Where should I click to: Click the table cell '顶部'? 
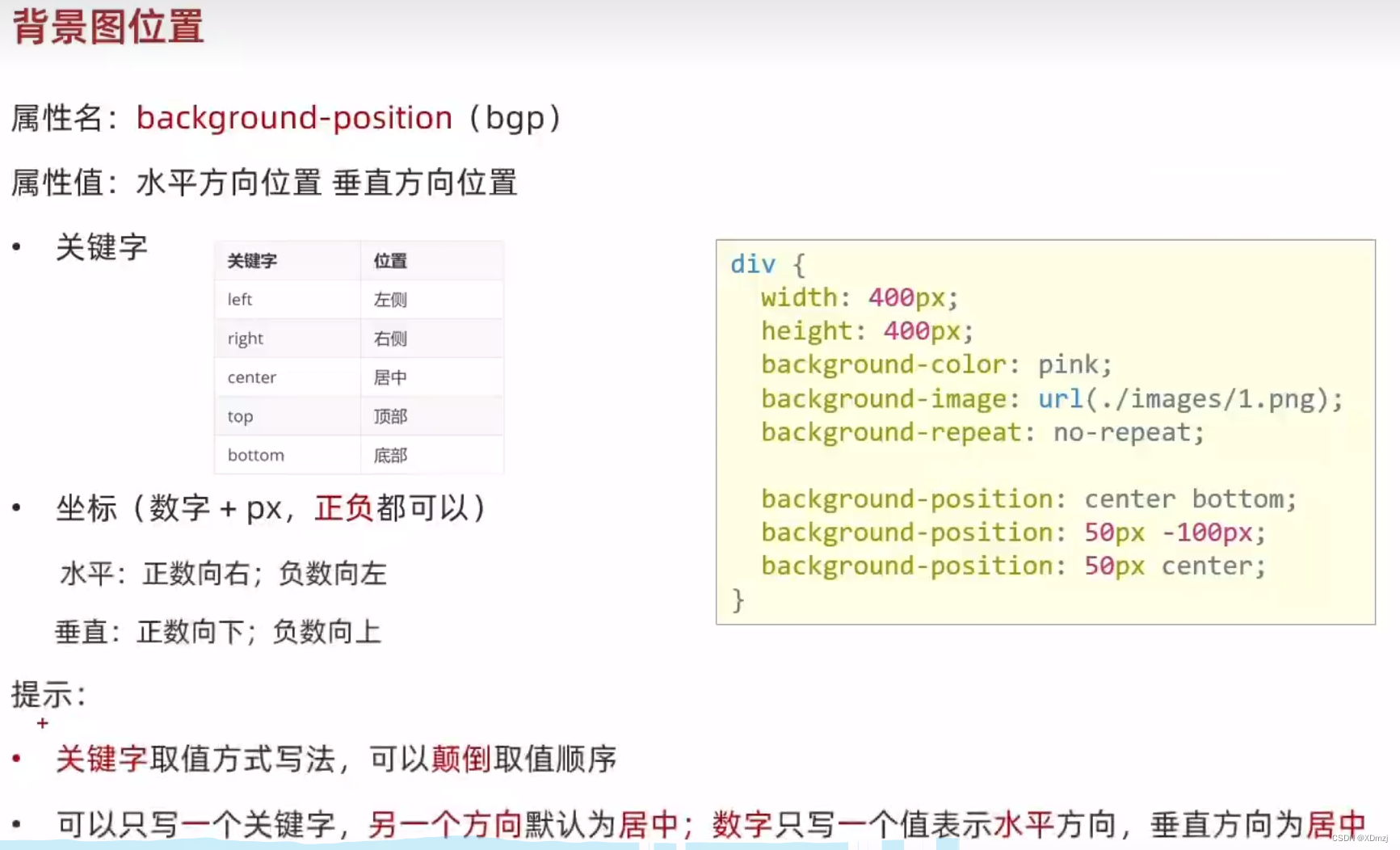pyautogui.click(x=431, y=416)
